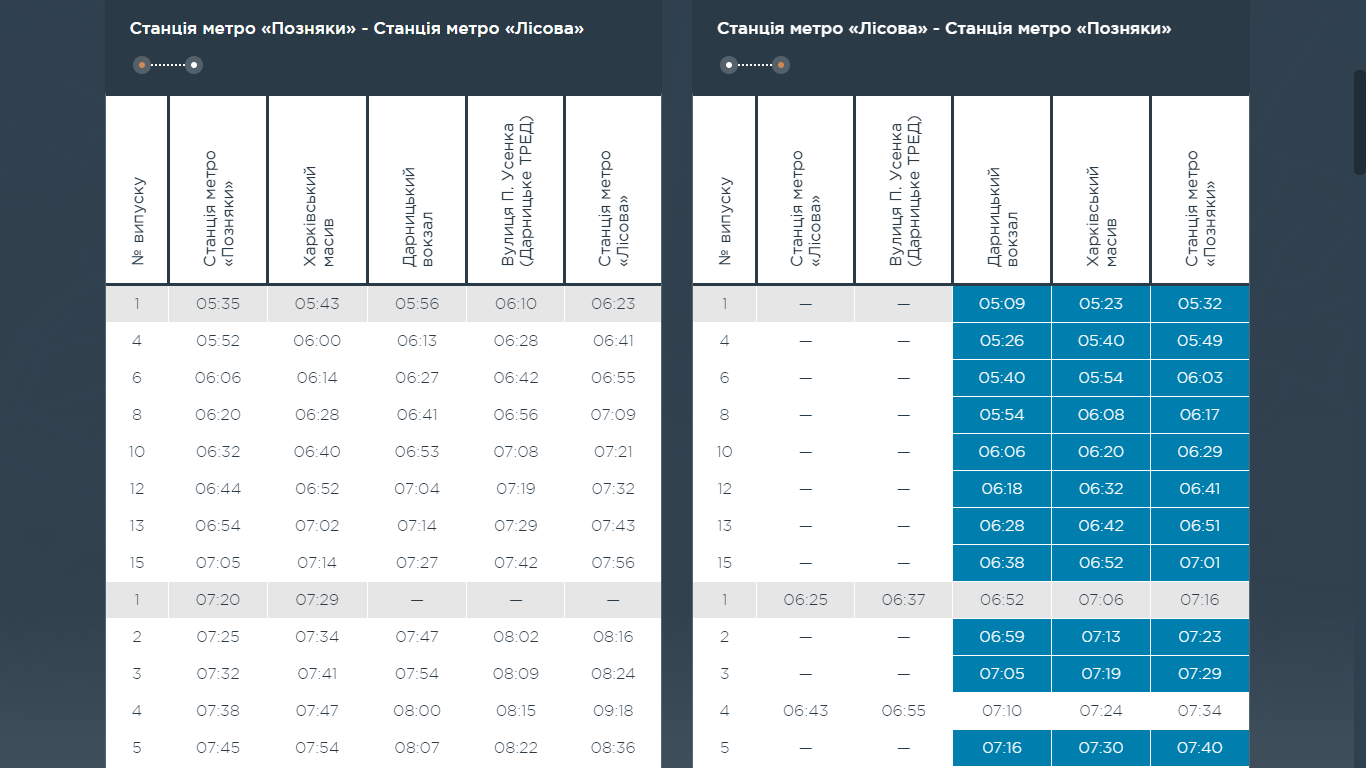The height and width of the screenshot is (768, 1366).
Task: Click the 07:09 time cell
Action: pos(613,415)
